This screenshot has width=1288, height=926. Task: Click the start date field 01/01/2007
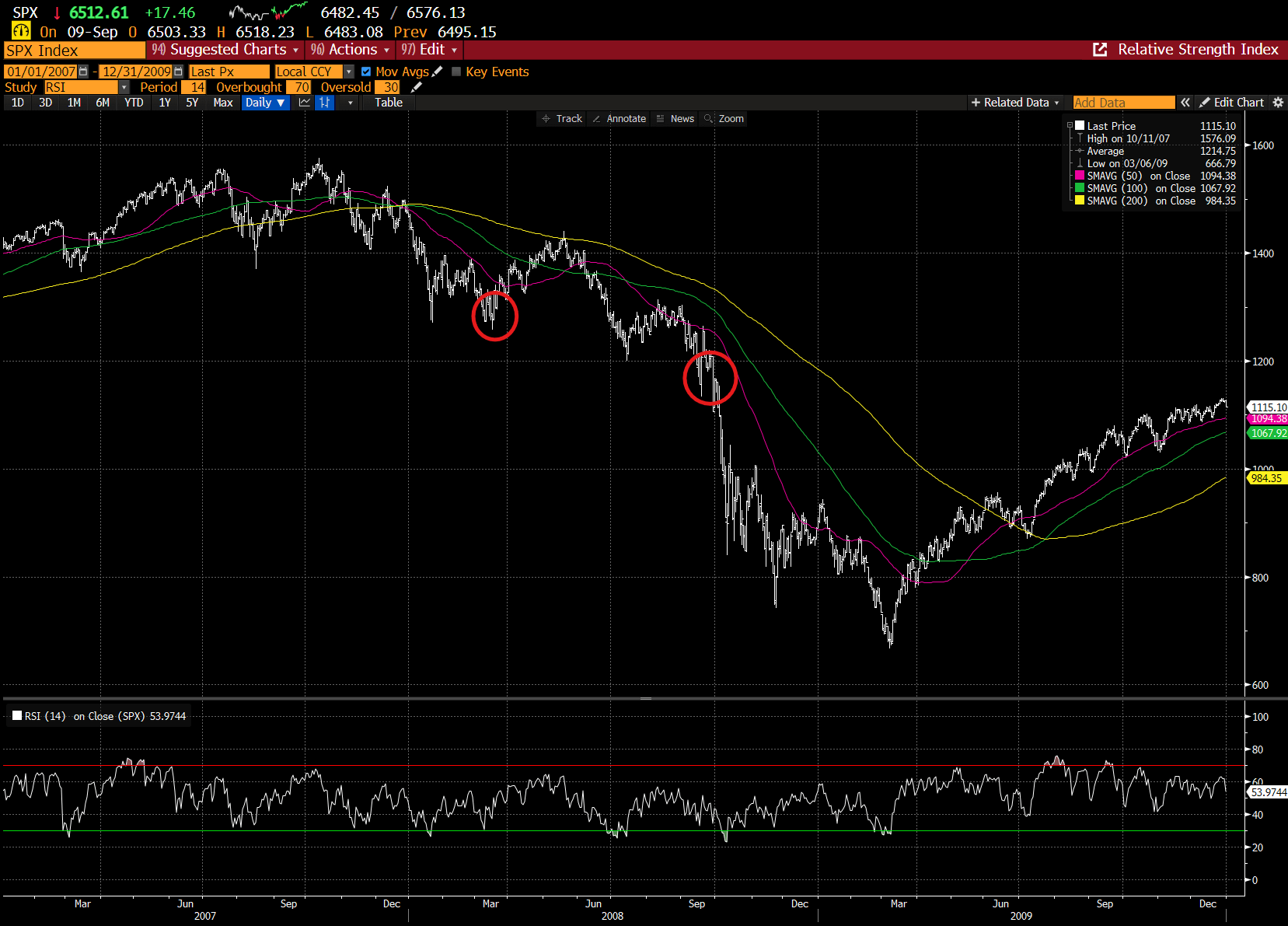tap(40, 72)
